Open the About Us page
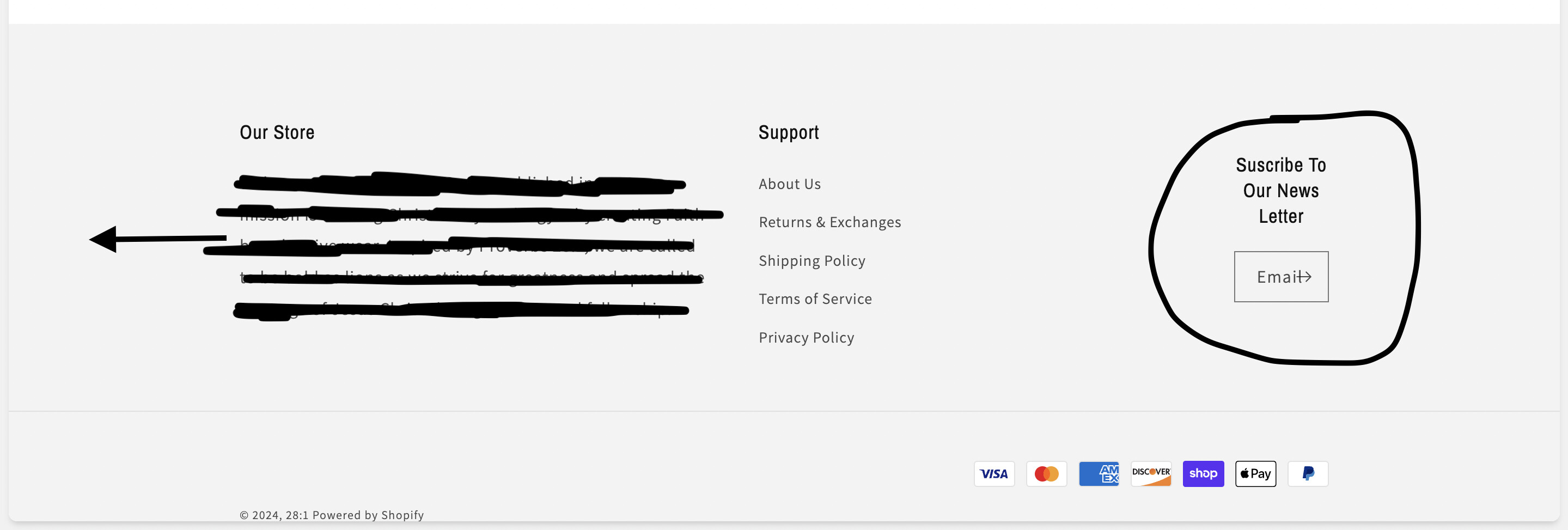 [x=789, y=184]
